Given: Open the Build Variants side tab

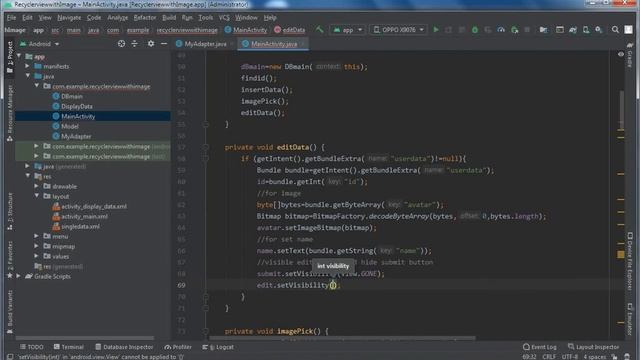Looking at the screenshot, I should (10, 312).
